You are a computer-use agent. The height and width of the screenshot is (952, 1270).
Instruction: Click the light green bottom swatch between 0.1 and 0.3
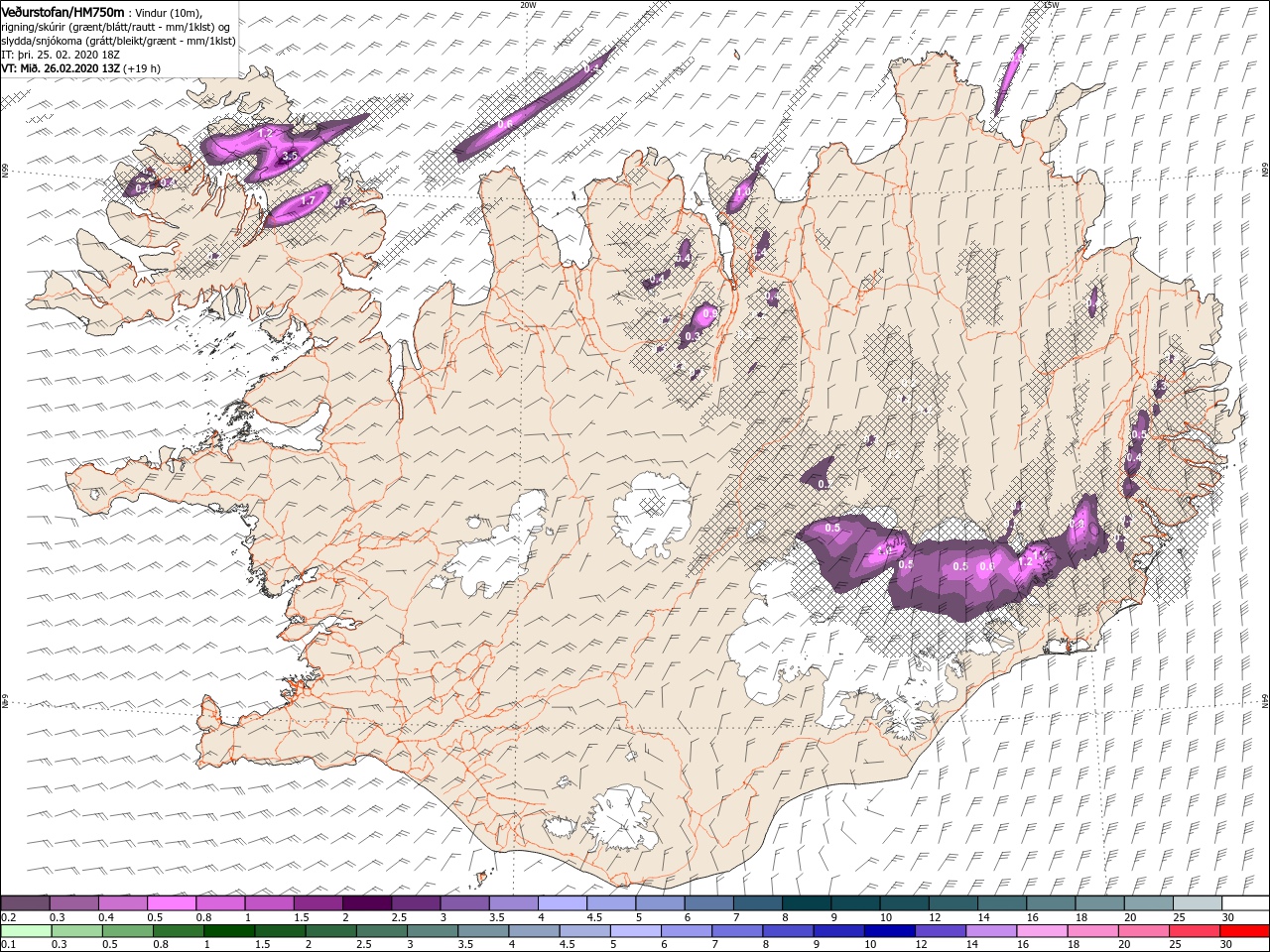pos(25,931)
